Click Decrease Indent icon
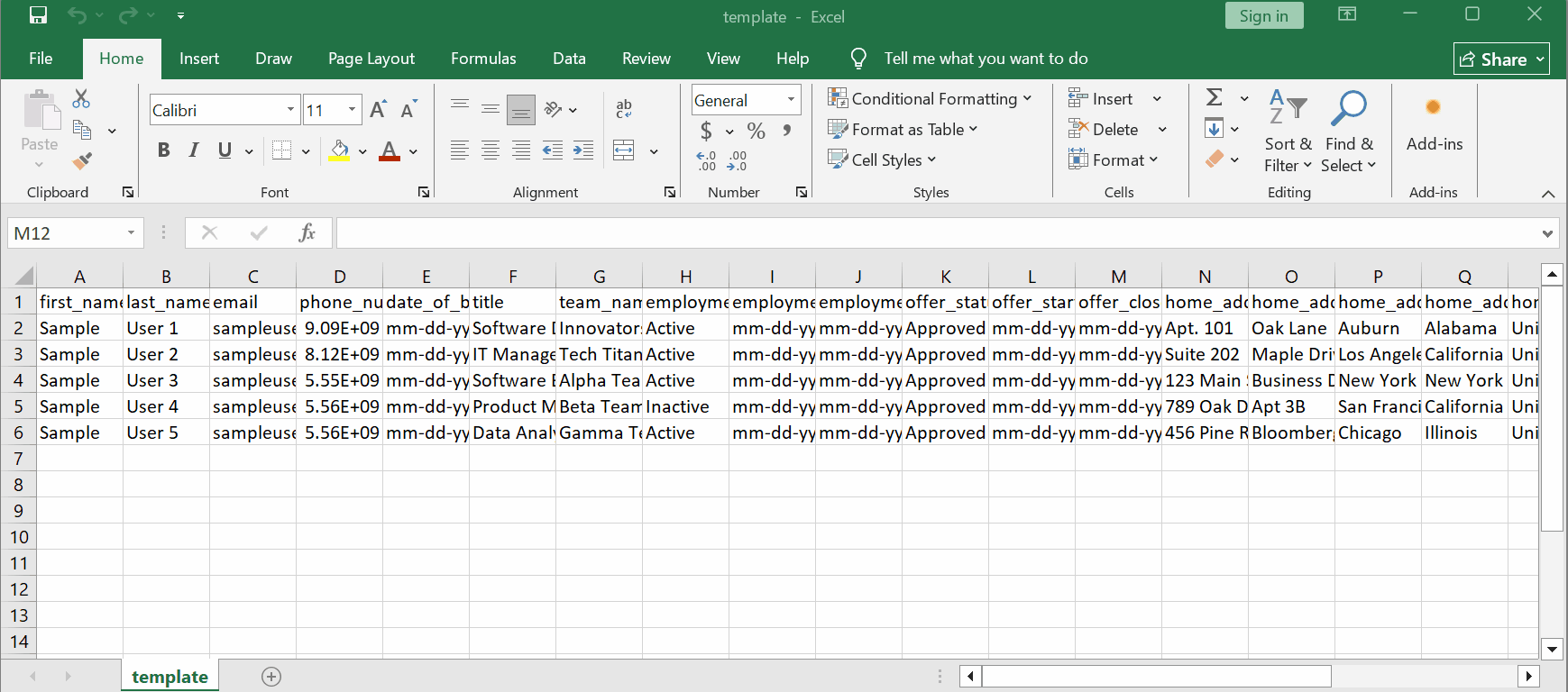Viewport: 1568px width, 692px height. (553, 150)
